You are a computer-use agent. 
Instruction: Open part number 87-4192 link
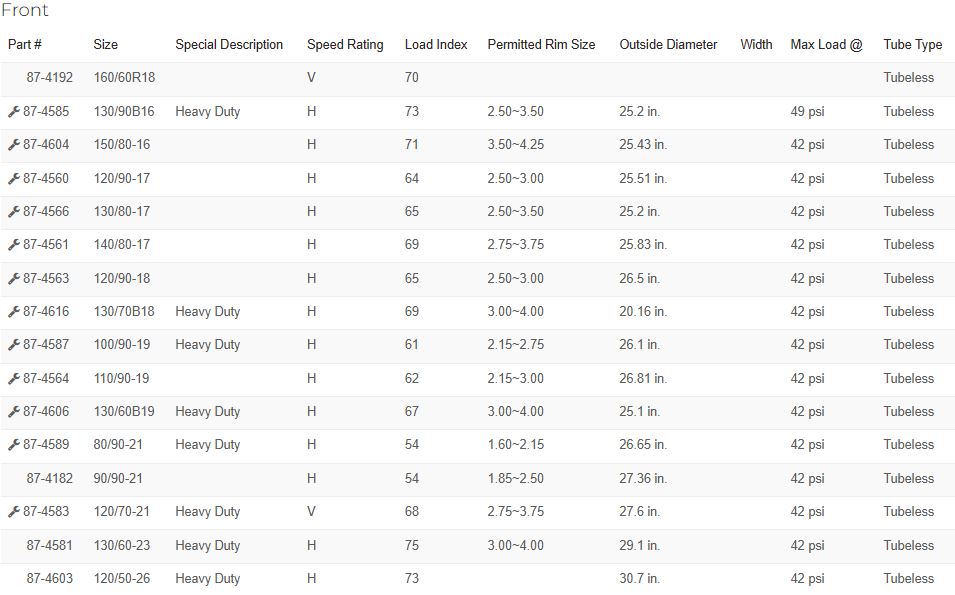coord(49,77)
